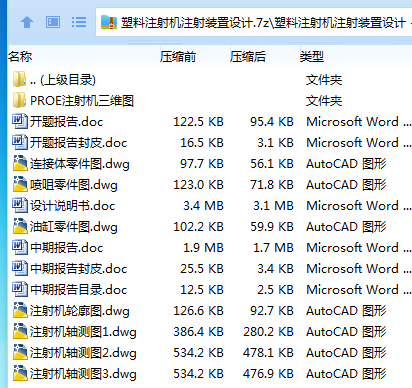Click the Word icon for 开题报告.doc
The height and width of the screenshot is (388, 412).
20,121
